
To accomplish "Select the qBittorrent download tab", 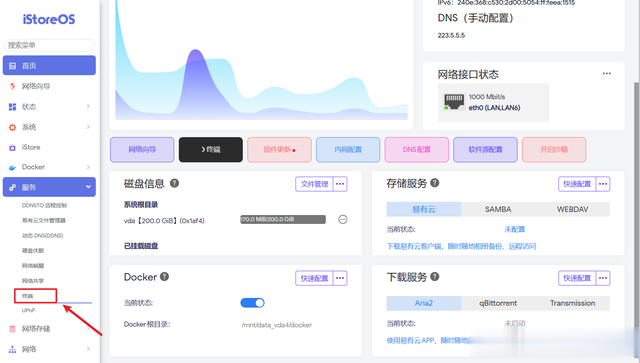I will (498, 303).
